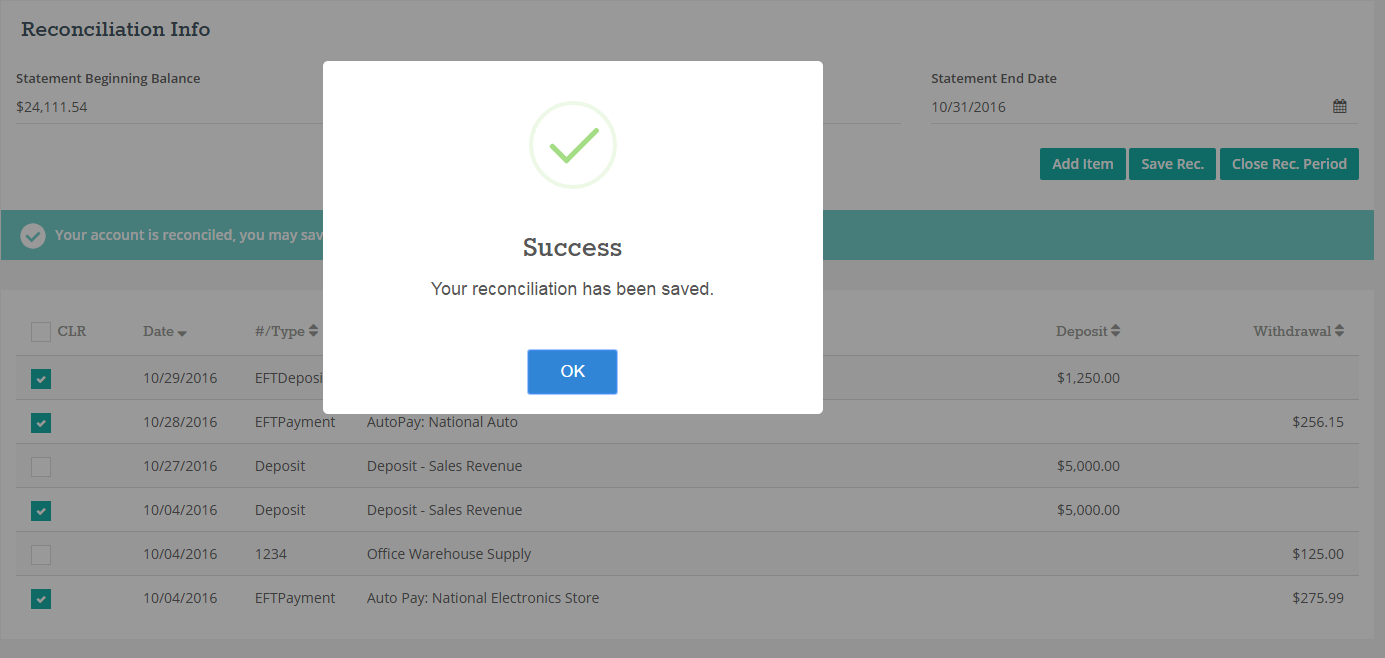The height and width of the screenshot is (658, 1385).
Task: Click the 'Your reconciliation has been saved.' message
Action: pyautogui.click(x=572, y=289)
